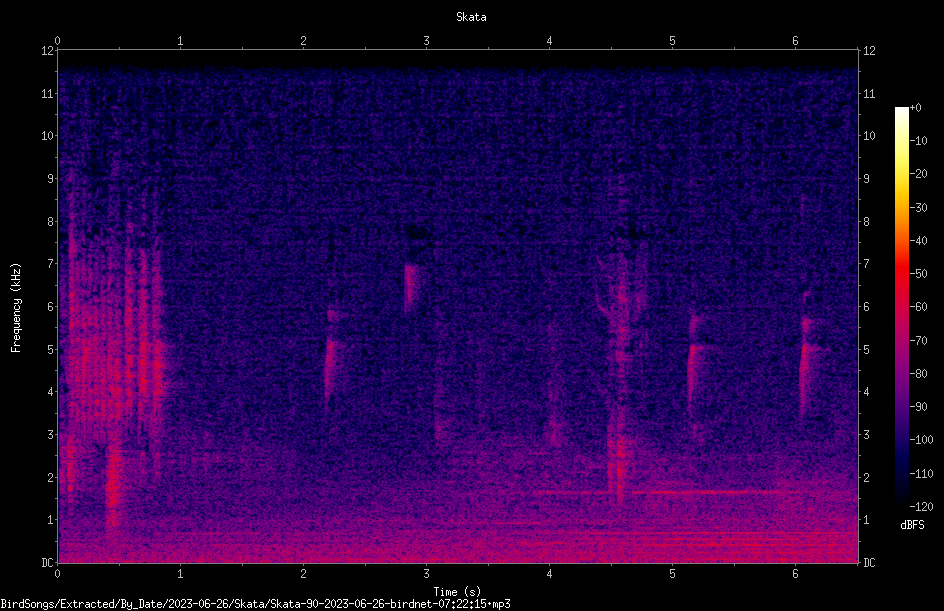Click the "-70" value on the color scale
This screenshot has width=944, height=611.
918,341
